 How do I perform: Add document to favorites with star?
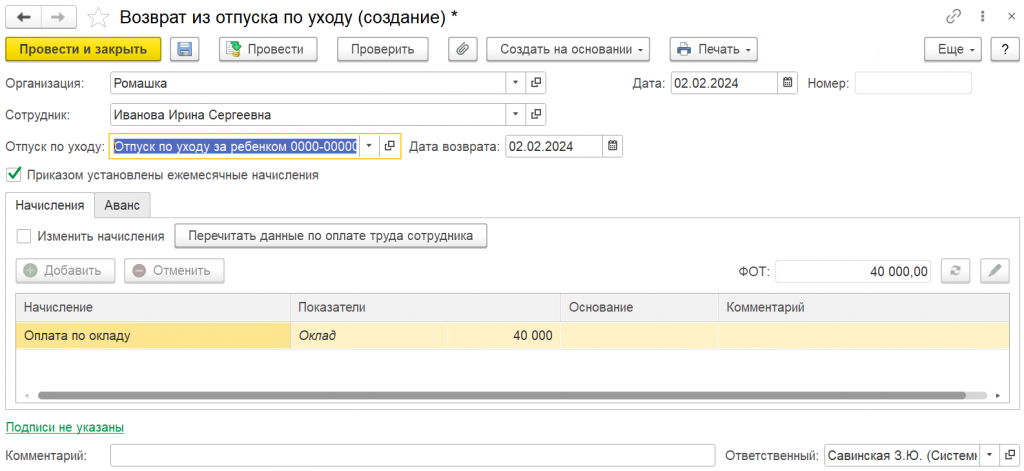click(98, 18)
